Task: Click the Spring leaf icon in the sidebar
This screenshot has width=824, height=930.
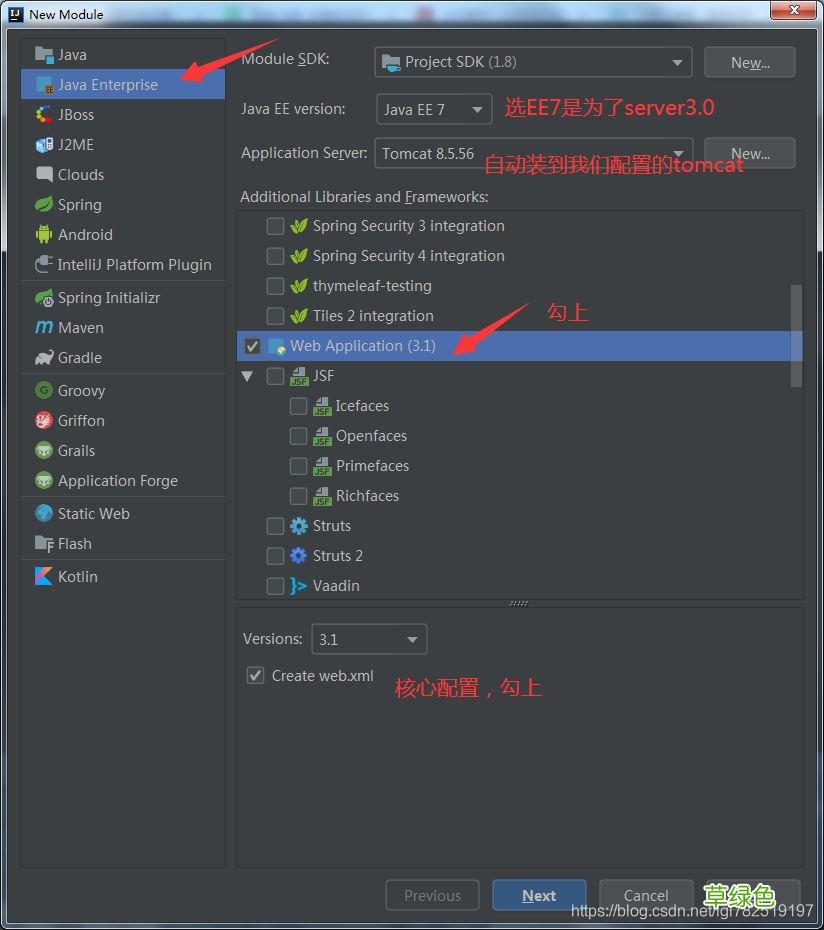Action: coord(43,205)
